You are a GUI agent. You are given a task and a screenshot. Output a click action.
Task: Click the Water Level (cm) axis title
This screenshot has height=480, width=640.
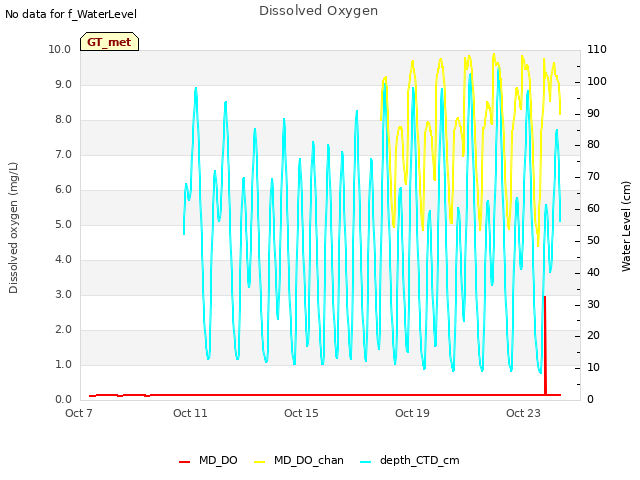click(626, 227)
